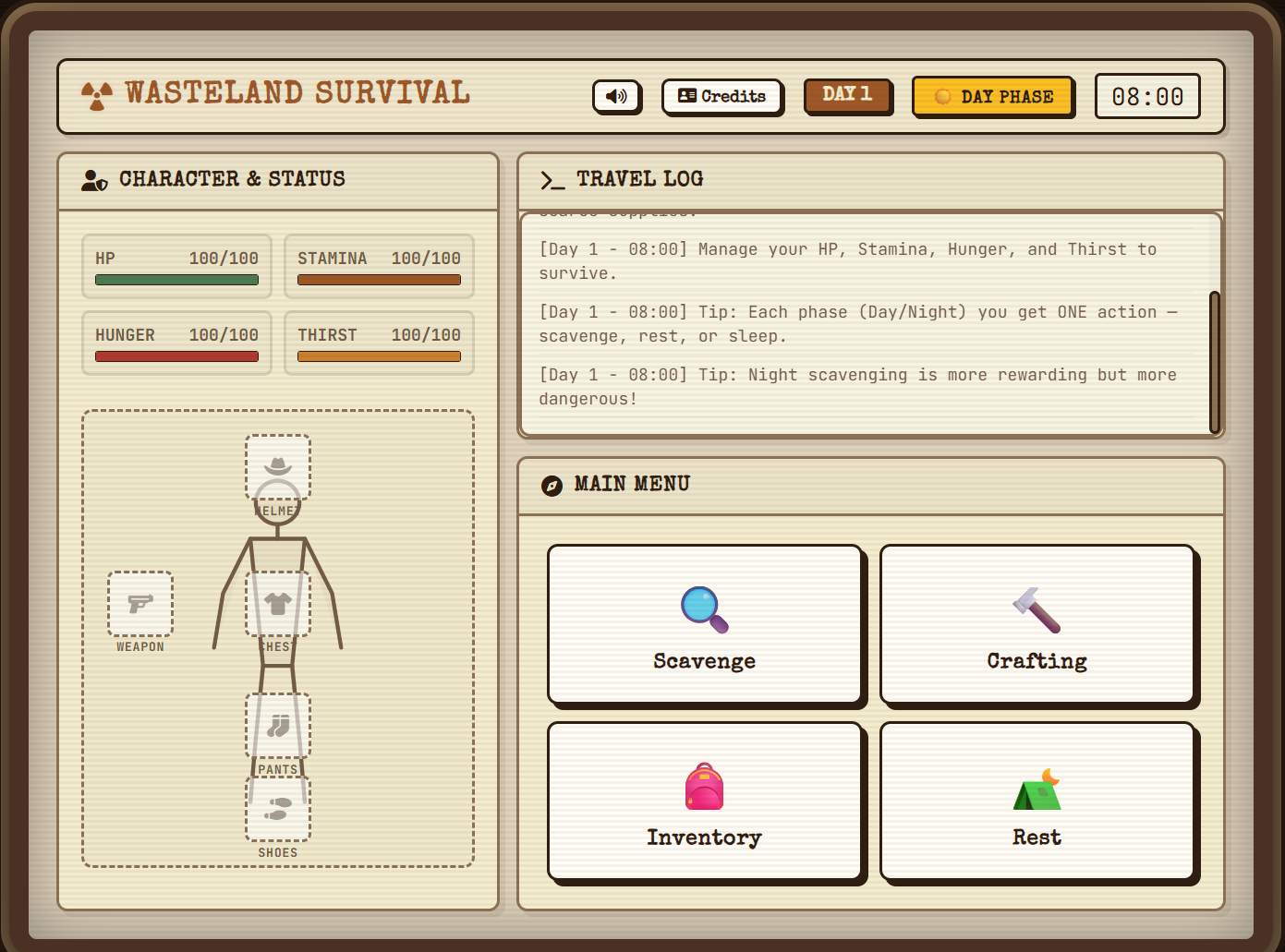Click the sun icon in DAY PHASE
The width and height of the screenshot is (1285, 952).
pos(943,97)
